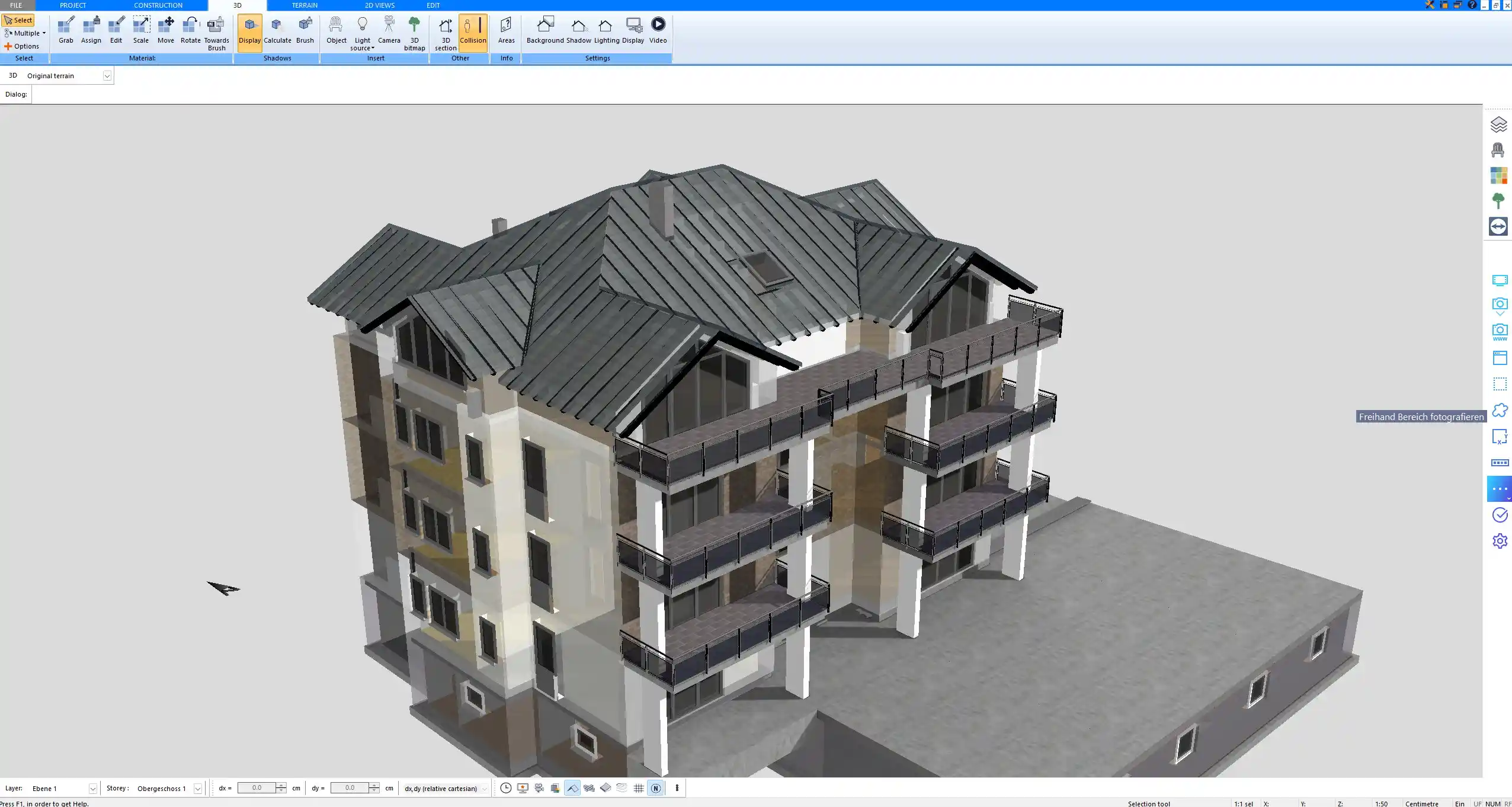Viewport: 1512px width, 807px height.
Task: Activate the Assign material tool
Action: [x=91, y=30]
